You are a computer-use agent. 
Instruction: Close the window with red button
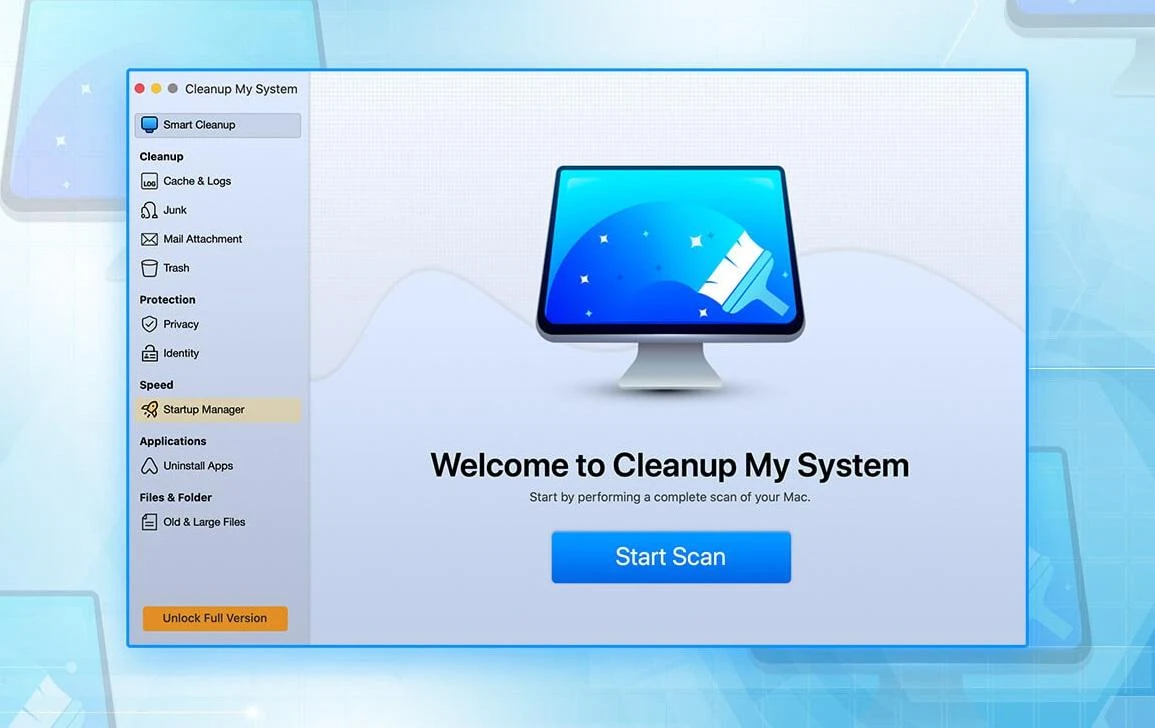click(x=139, y=88)
